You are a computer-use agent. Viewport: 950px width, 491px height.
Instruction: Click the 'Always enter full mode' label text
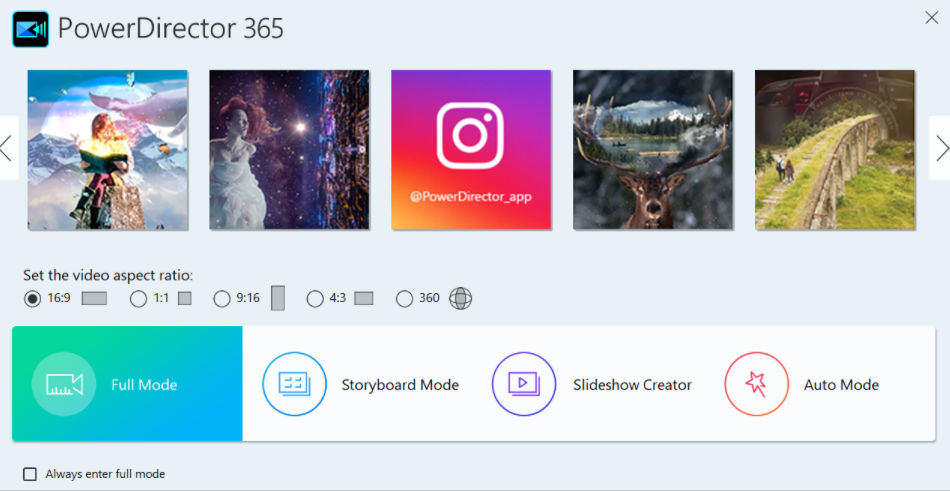click(x=105, y=474)
